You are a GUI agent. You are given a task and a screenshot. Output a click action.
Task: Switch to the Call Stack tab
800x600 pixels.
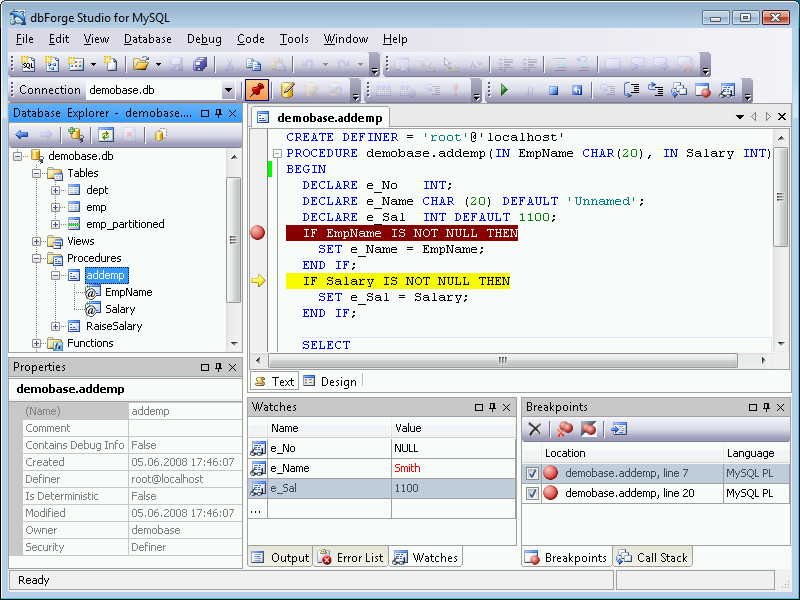(x=654, y=558)
